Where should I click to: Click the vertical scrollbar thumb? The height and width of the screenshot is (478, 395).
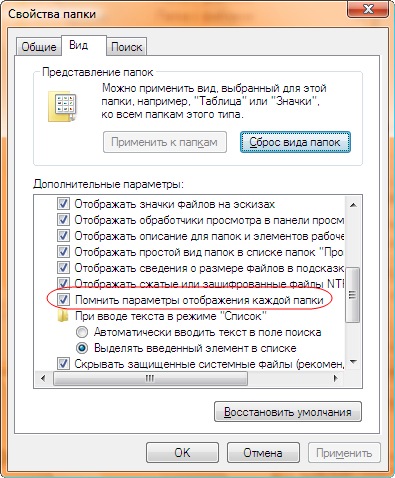click(x=353, y=294)
